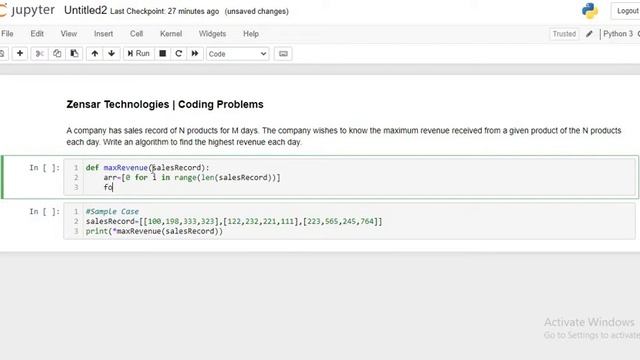Restart the kernel with the circular arrow
Viewport: 640px width, 360px height.
pos(178,53)
